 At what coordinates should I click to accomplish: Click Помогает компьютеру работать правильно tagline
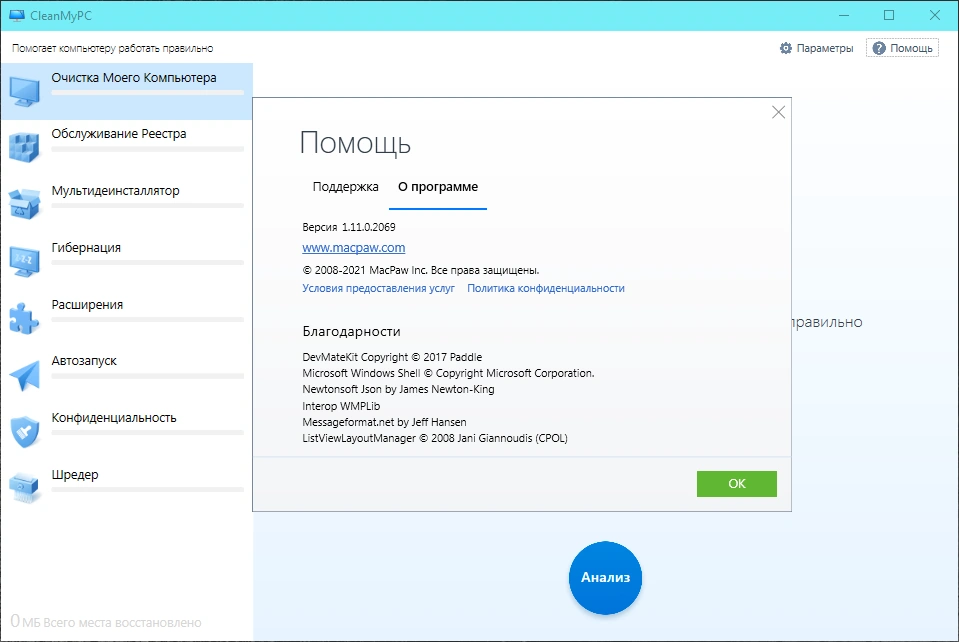113,48
